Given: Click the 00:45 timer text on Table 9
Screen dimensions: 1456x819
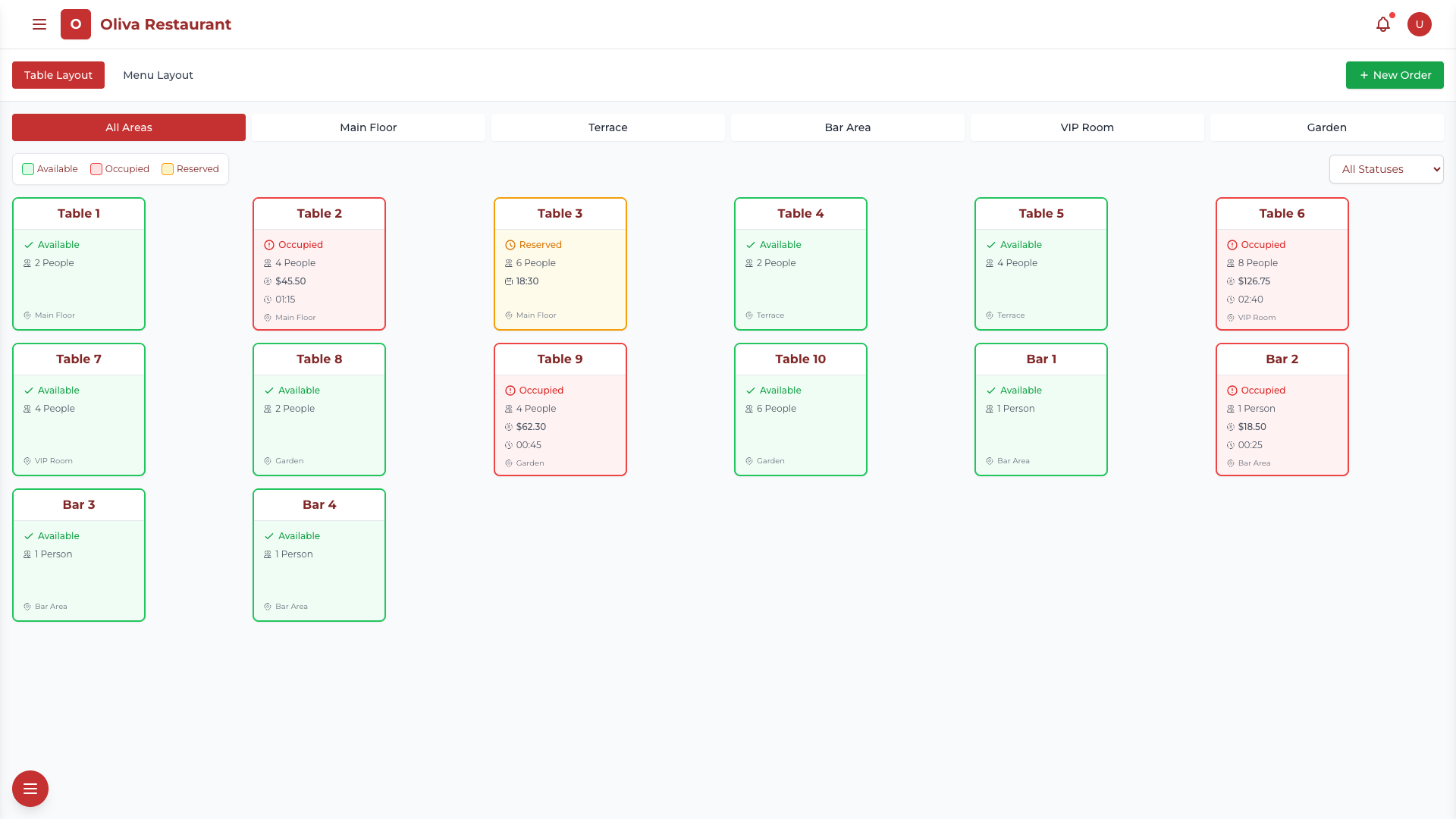Looking at the screenshot, I should pos(529,445).
